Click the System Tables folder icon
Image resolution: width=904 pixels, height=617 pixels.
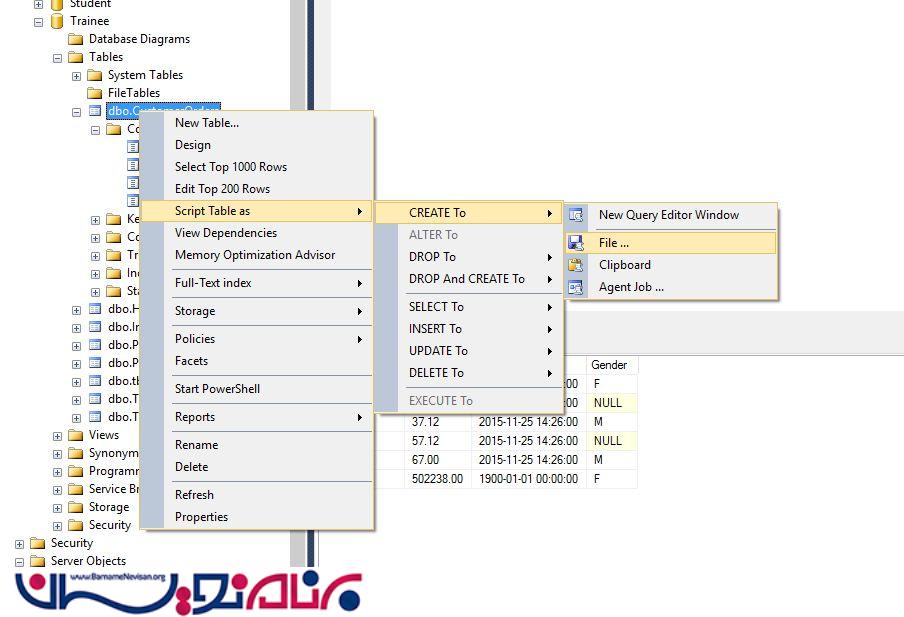coord(95,75)
